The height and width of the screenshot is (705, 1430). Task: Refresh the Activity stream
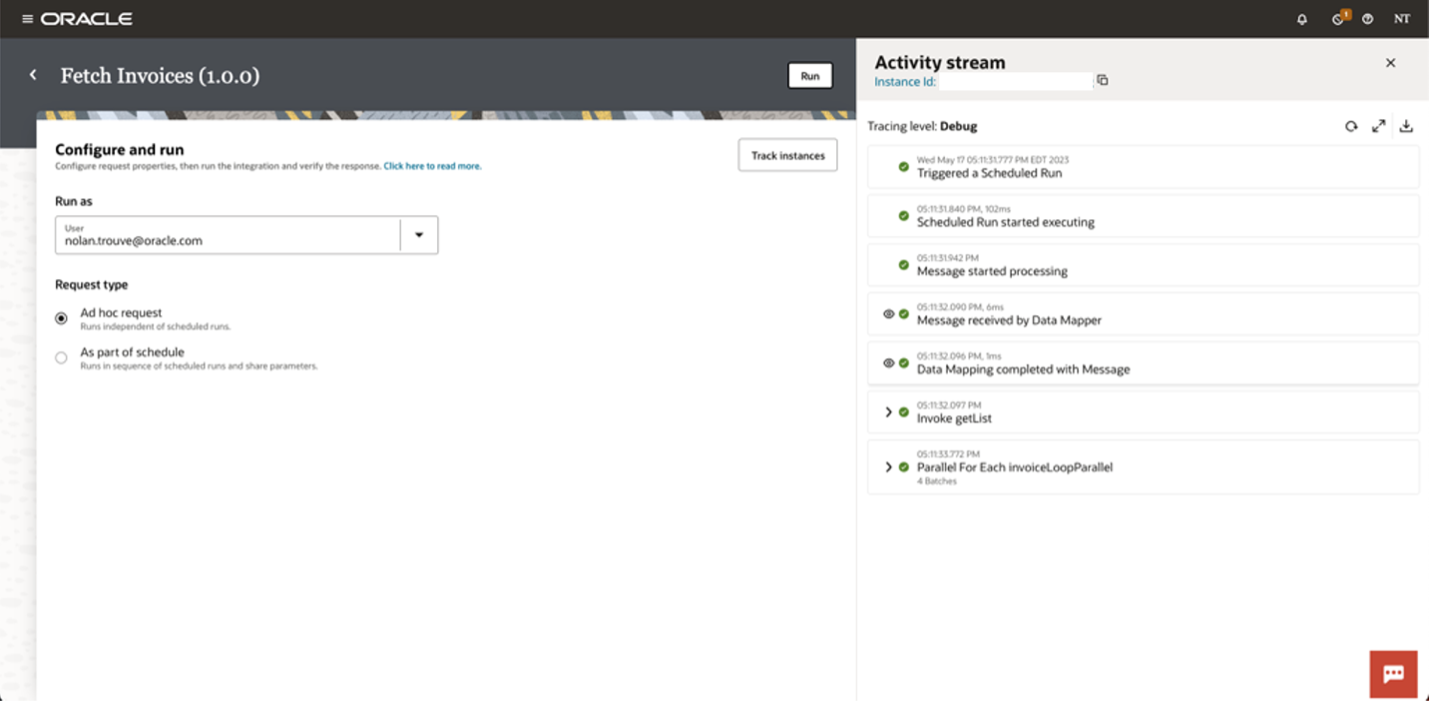(1351, 126)
